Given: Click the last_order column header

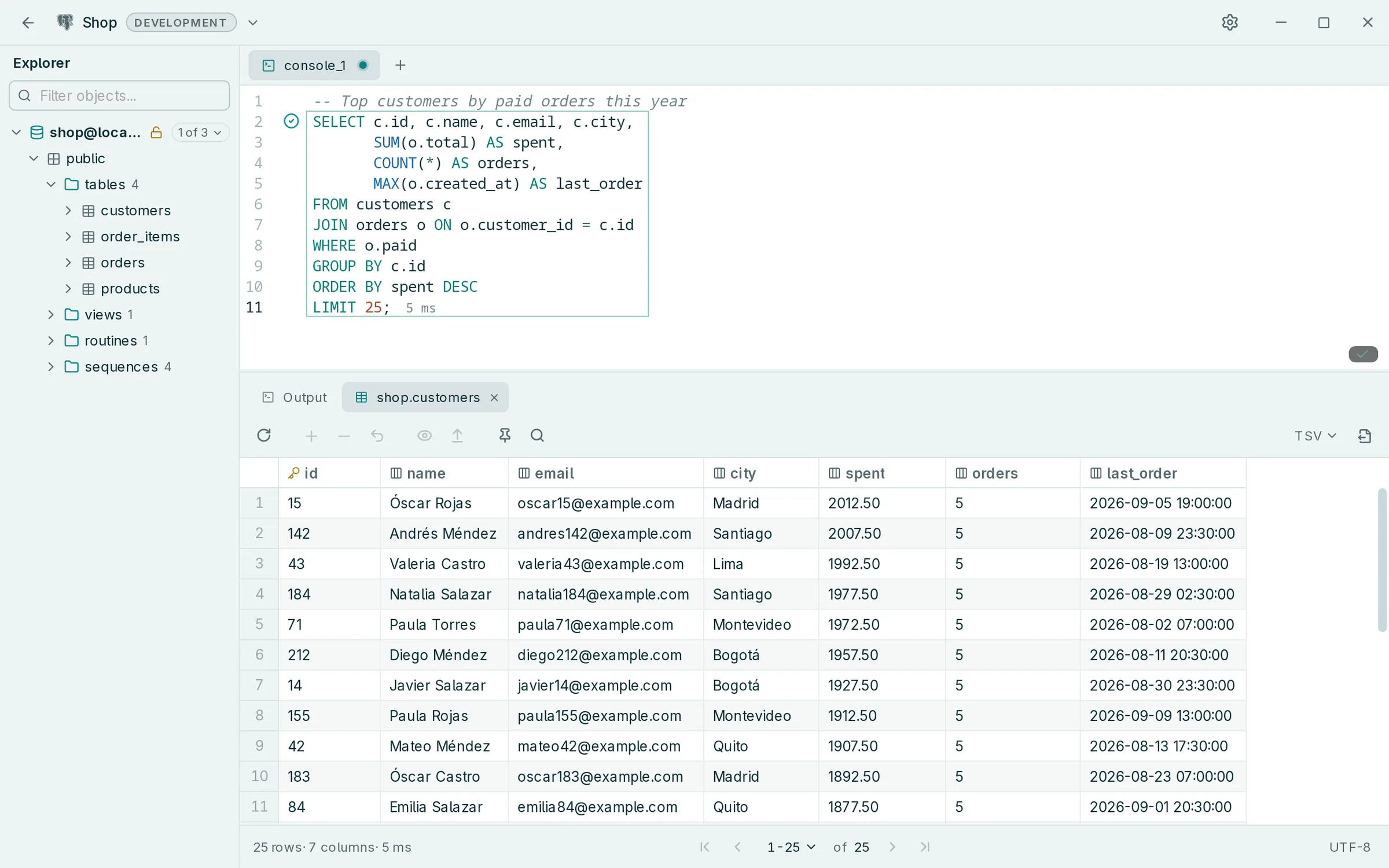Looking at the screenshot, I should click(1163, 473).
